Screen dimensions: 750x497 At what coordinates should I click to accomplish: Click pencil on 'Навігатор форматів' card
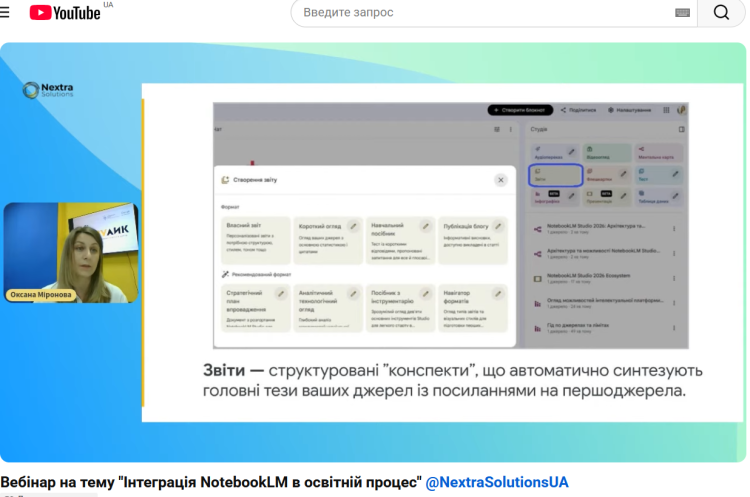pos(498,294)
